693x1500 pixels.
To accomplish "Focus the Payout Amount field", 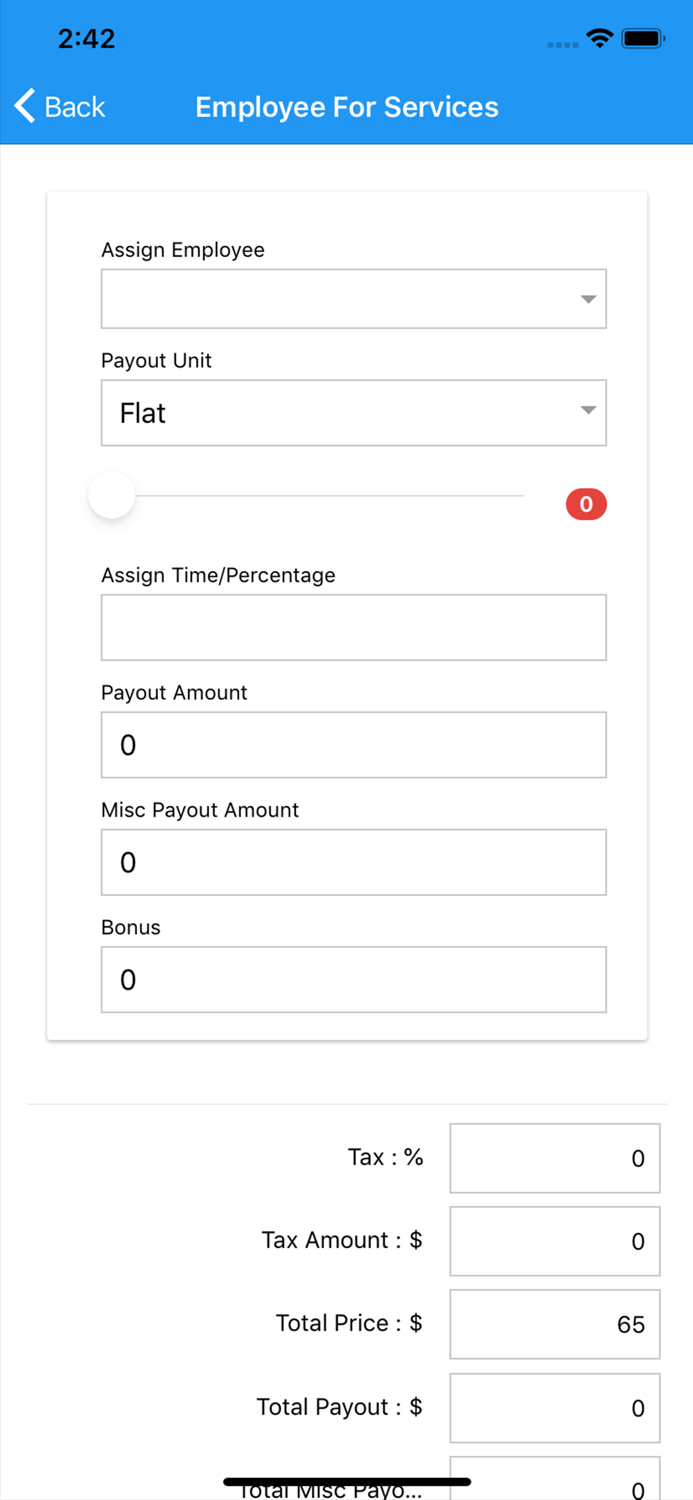I will coord(353,745).
